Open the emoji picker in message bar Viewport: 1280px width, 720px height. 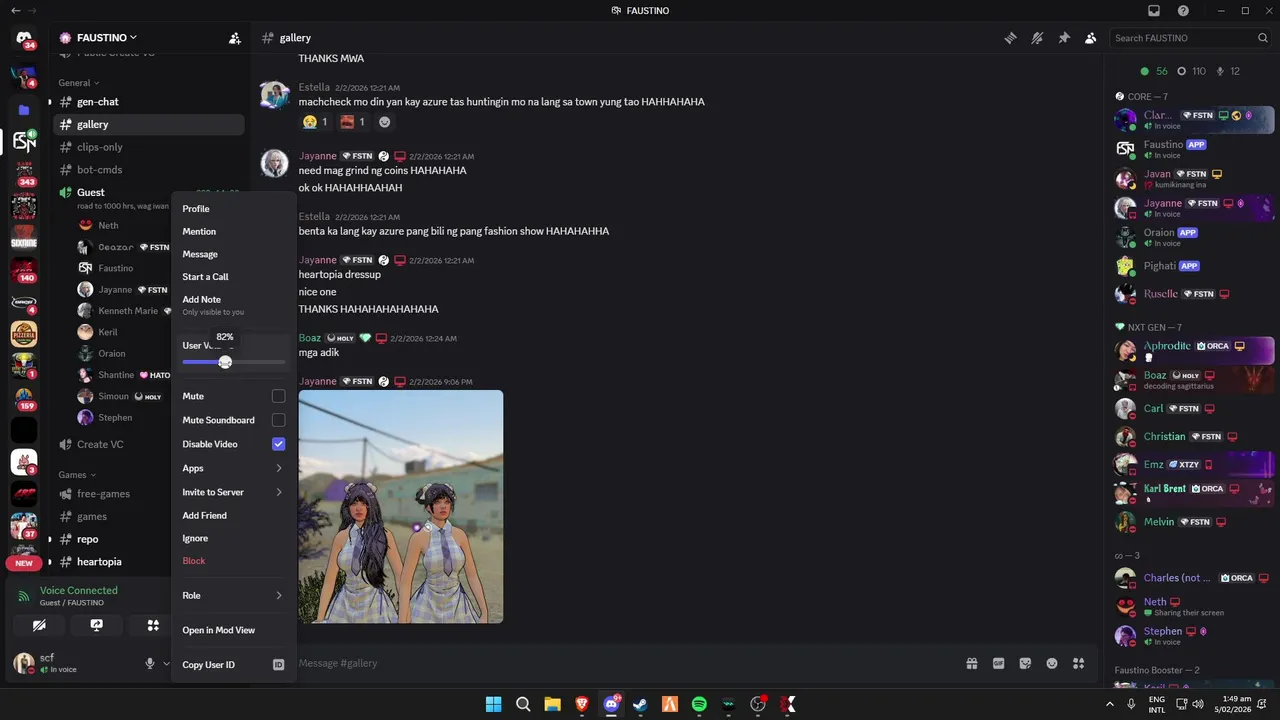(1052, 663)
